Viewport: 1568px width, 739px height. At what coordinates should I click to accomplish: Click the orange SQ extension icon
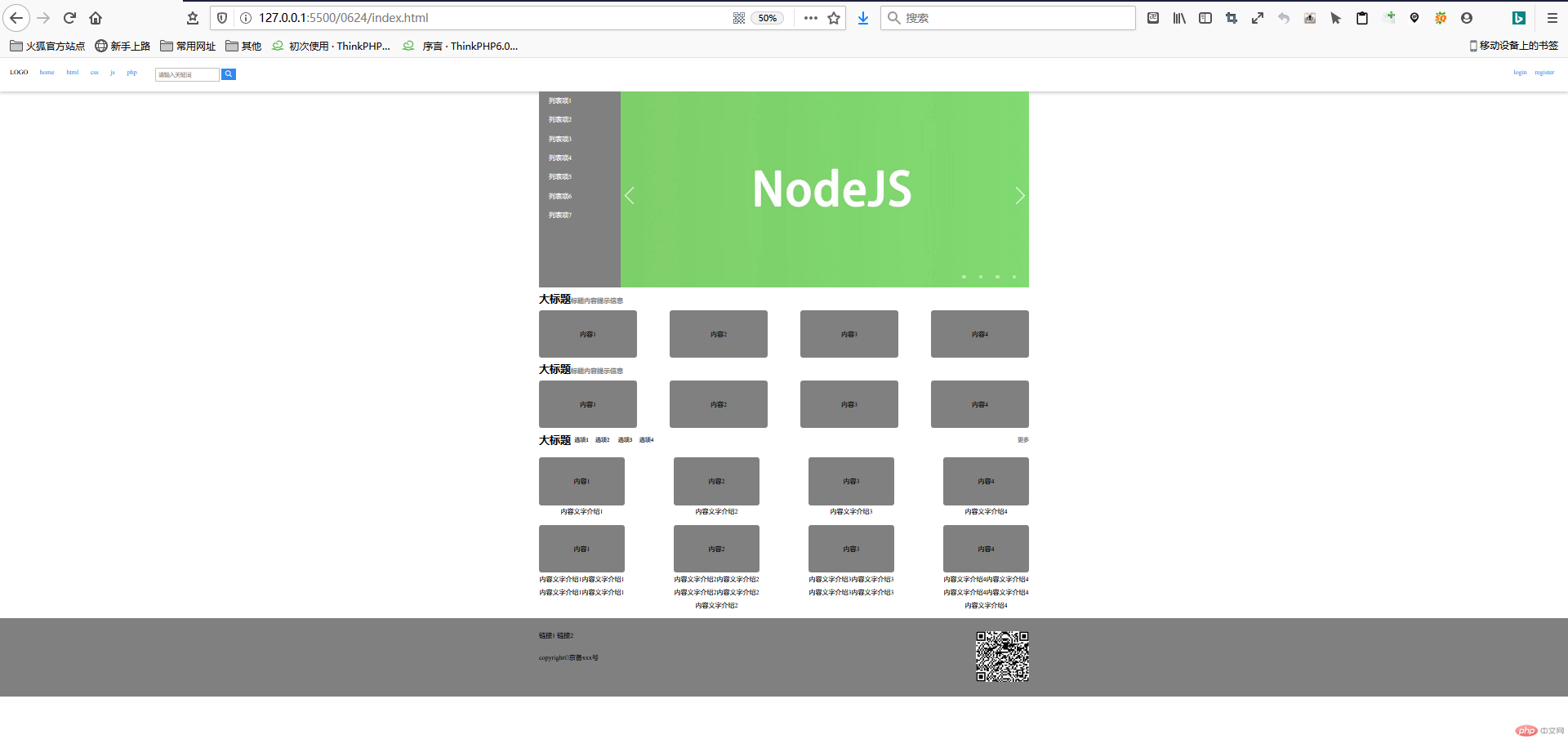coord(1441,18)
